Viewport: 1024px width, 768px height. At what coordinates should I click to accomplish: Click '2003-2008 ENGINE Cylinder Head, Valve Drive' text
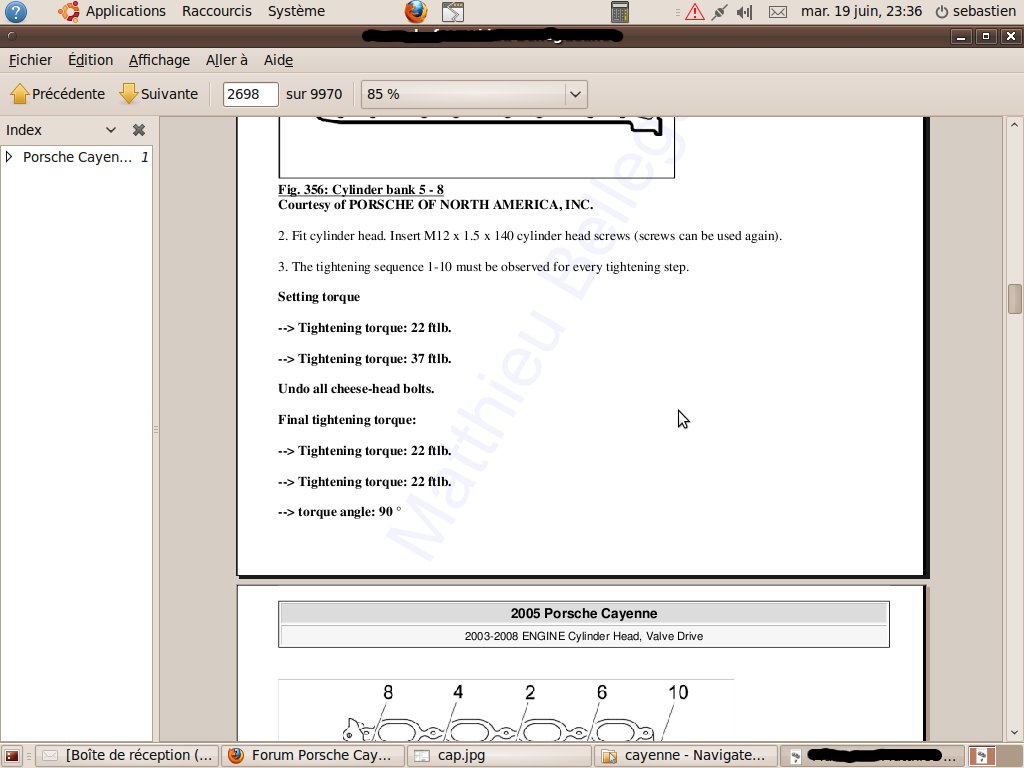pyautogui.click(x=584, y=636)
